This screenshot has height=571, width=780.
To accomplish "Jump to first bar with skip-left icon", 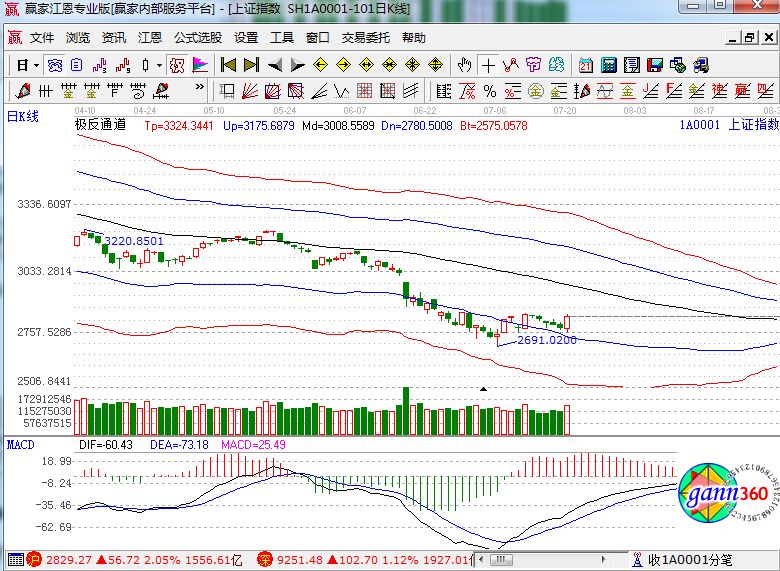I will (x=228, y=65).
